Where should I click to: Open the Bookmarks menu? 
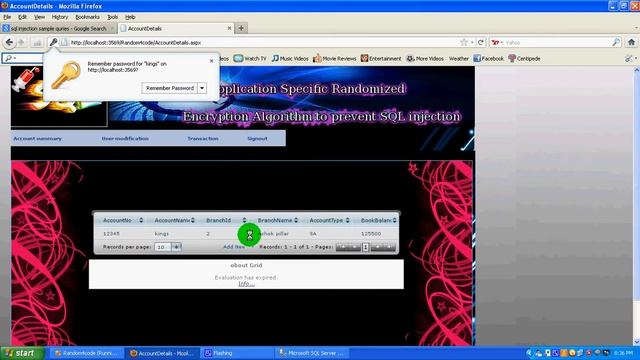(x=87, y=17)
